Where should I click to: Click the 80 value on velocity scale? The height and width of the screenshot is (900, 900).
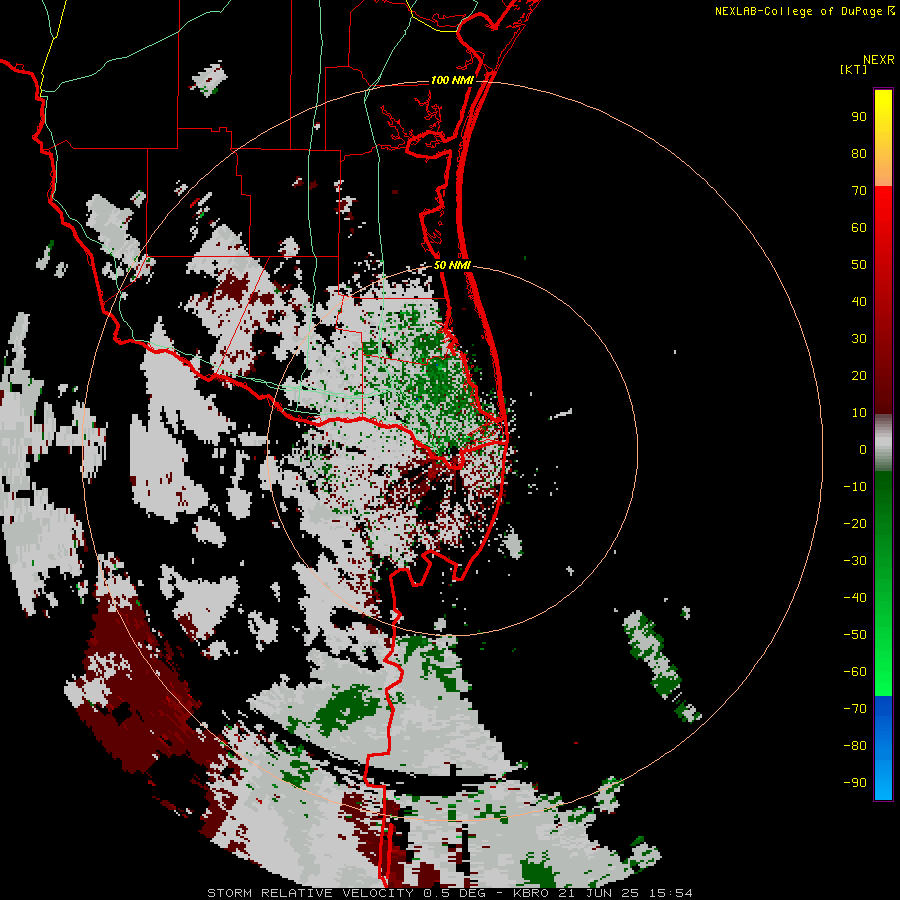click(859, 154)
